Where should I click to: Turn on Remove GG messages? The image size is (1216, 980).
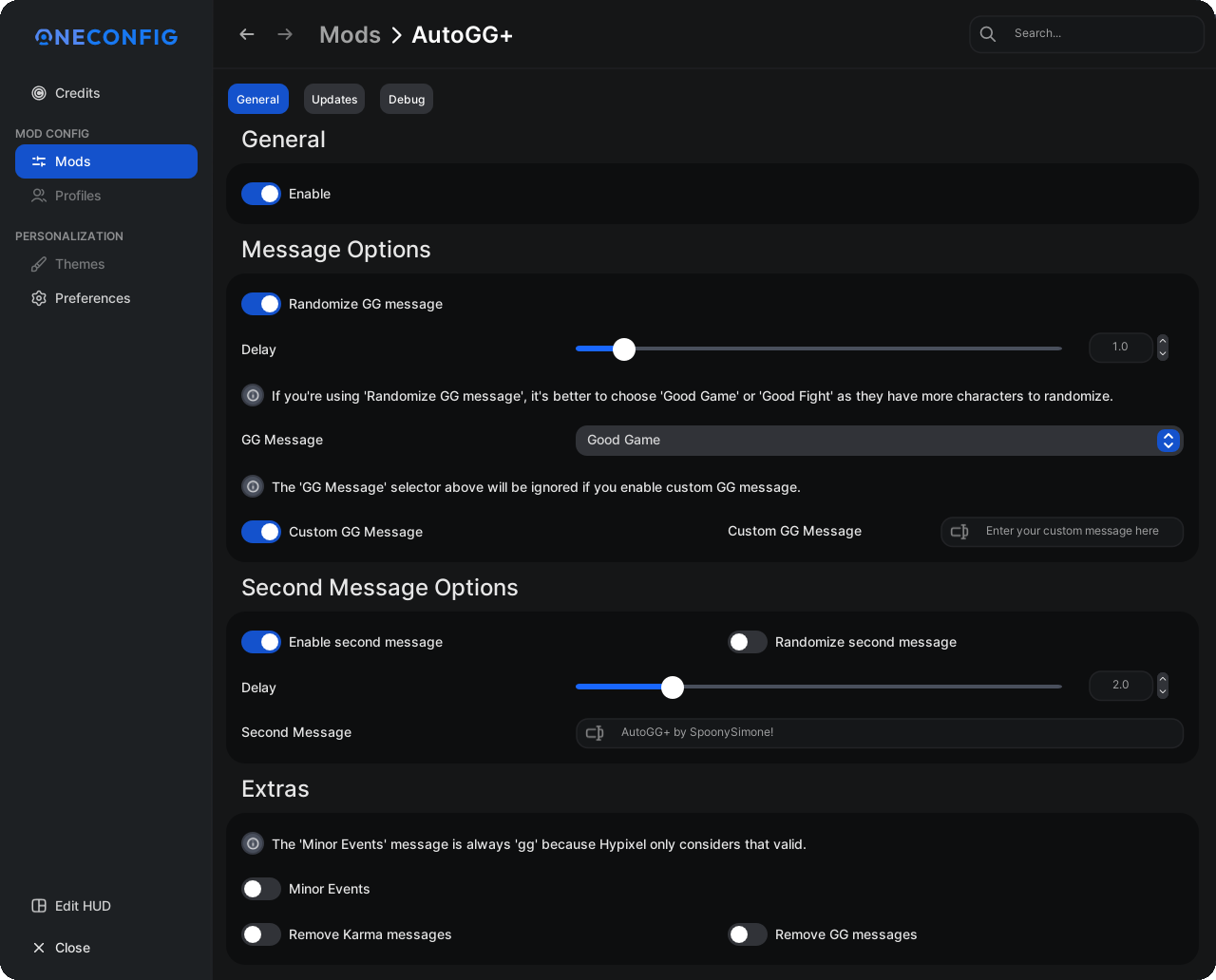(x=748, y=934)
